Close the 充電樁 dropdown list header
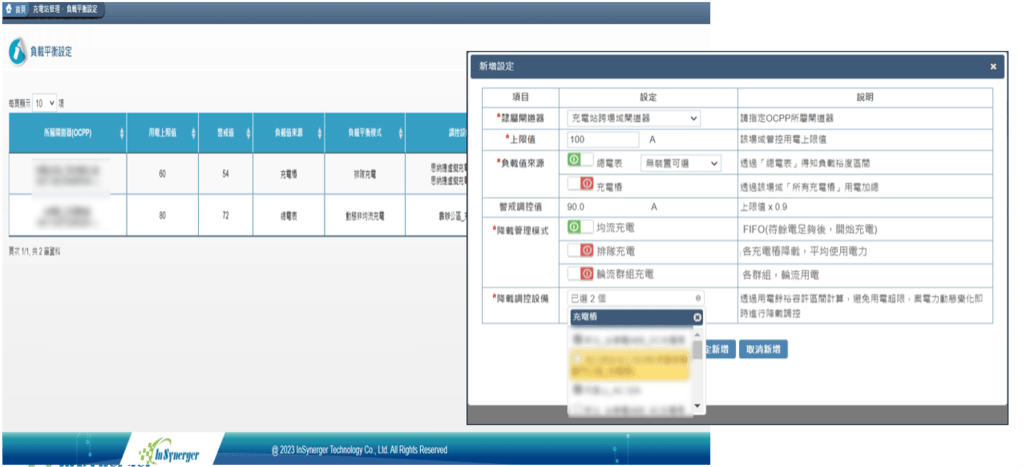 point(697,317)
